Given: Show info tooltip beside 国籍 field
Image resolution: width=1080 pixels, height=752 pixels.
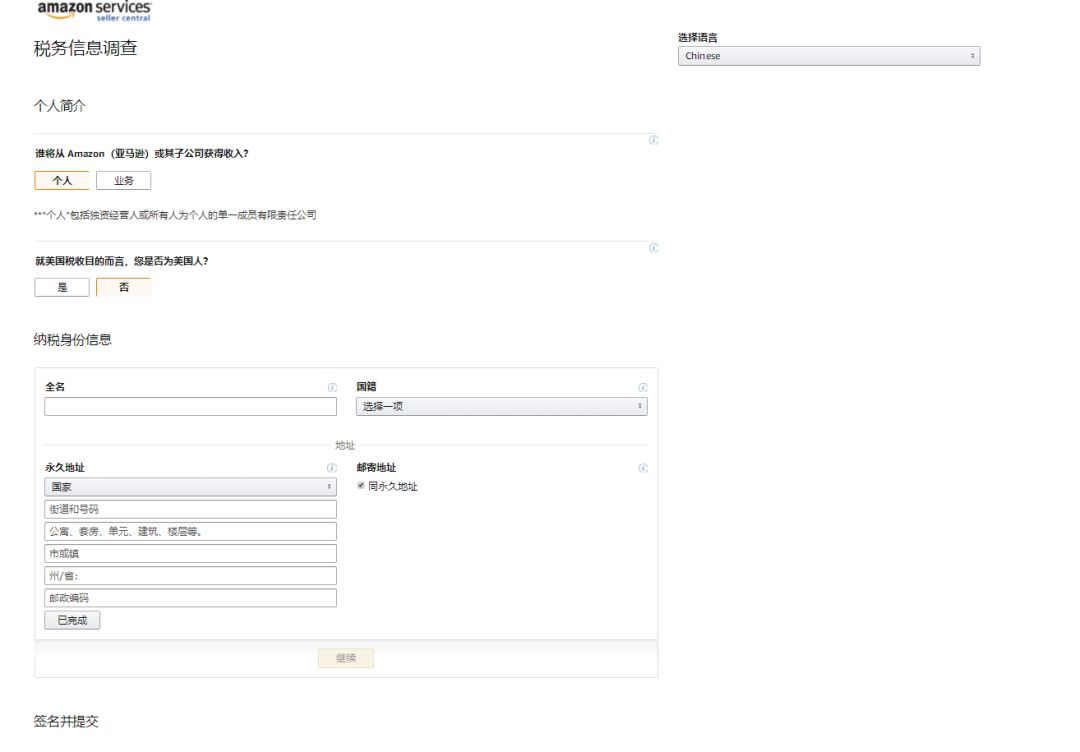Looking at the screenshot, I should [643, 388].
